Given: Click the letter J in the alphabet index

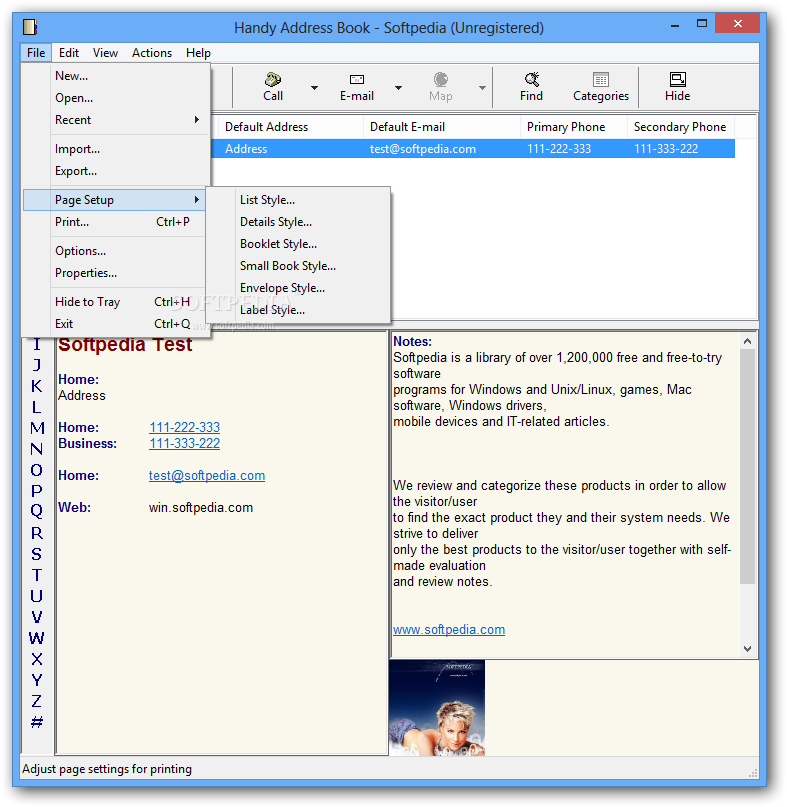Looking at the screenshot, I should pos(37,365).
